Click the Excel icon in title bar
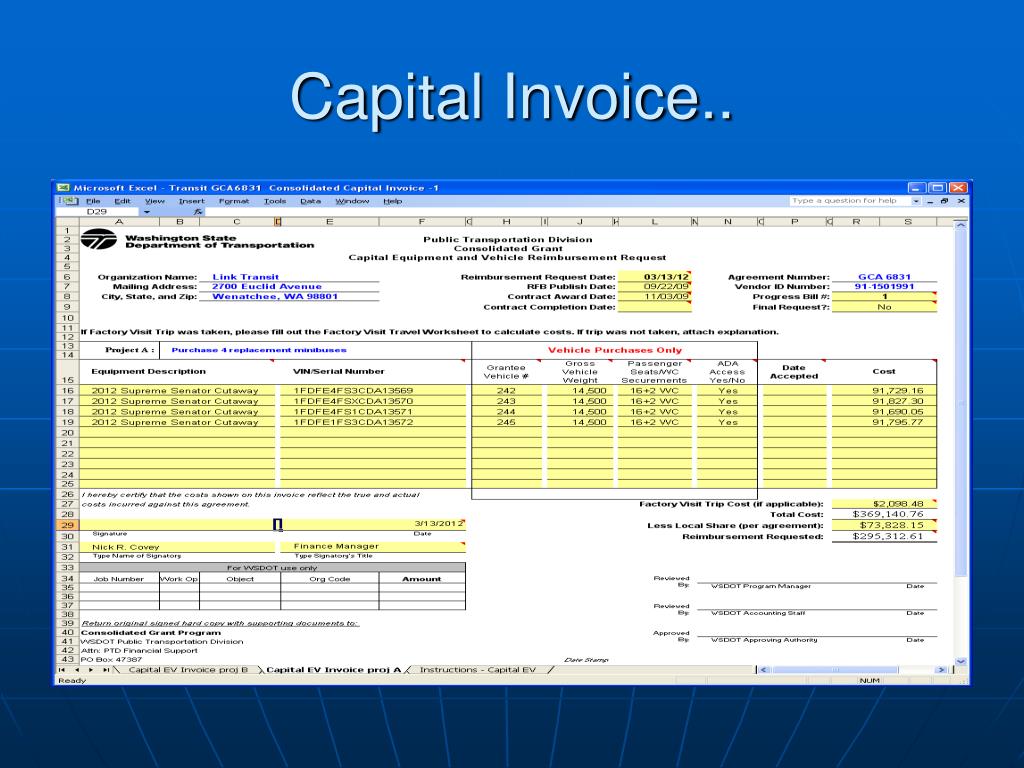This screenshot has height=768, width=1024. (x=63, y=188)
